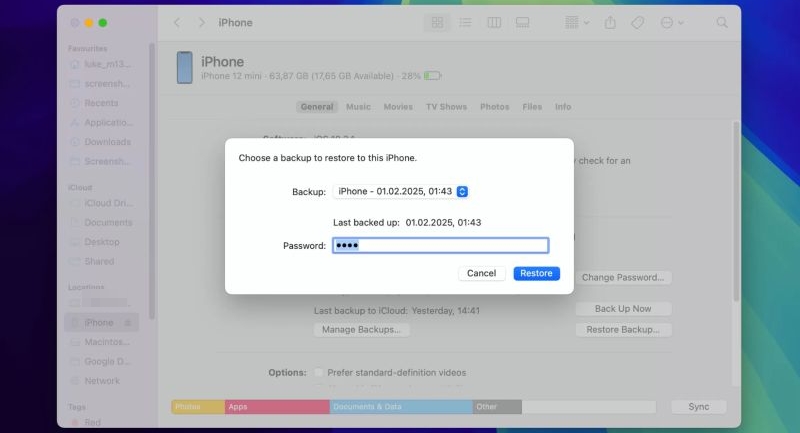800x433 pixels.
Task: Click the Tags toolbar icon
Action: tap(637, 22)
